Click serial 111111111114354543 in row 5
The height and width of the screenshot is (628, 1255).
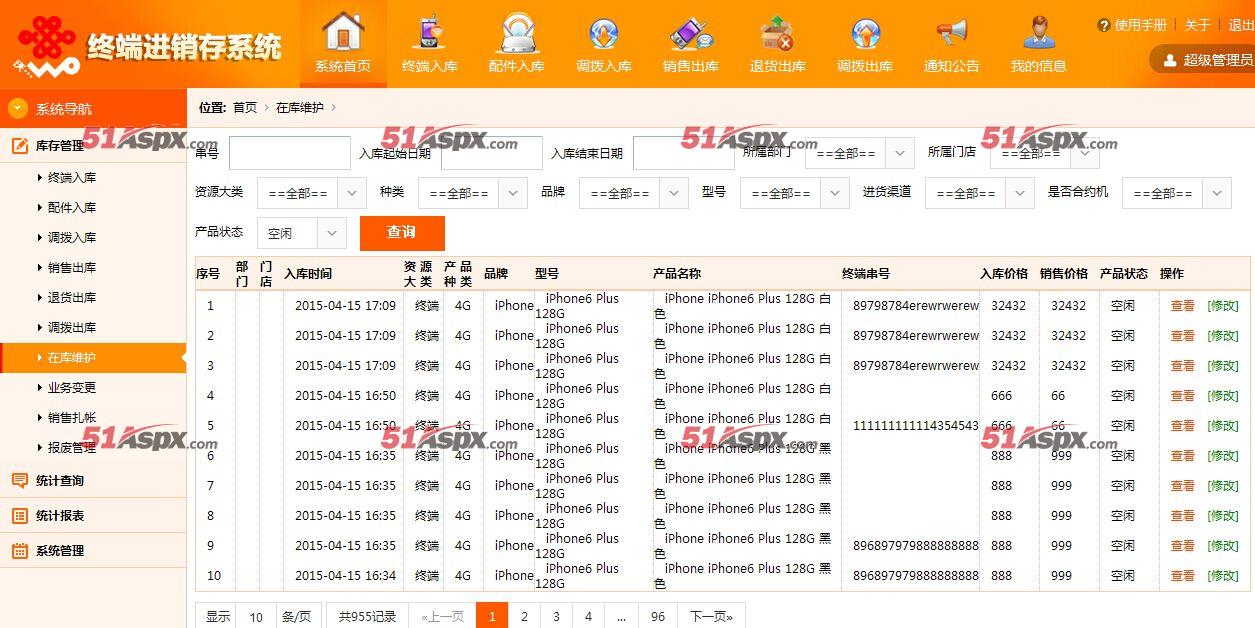(x=916, y=426)
